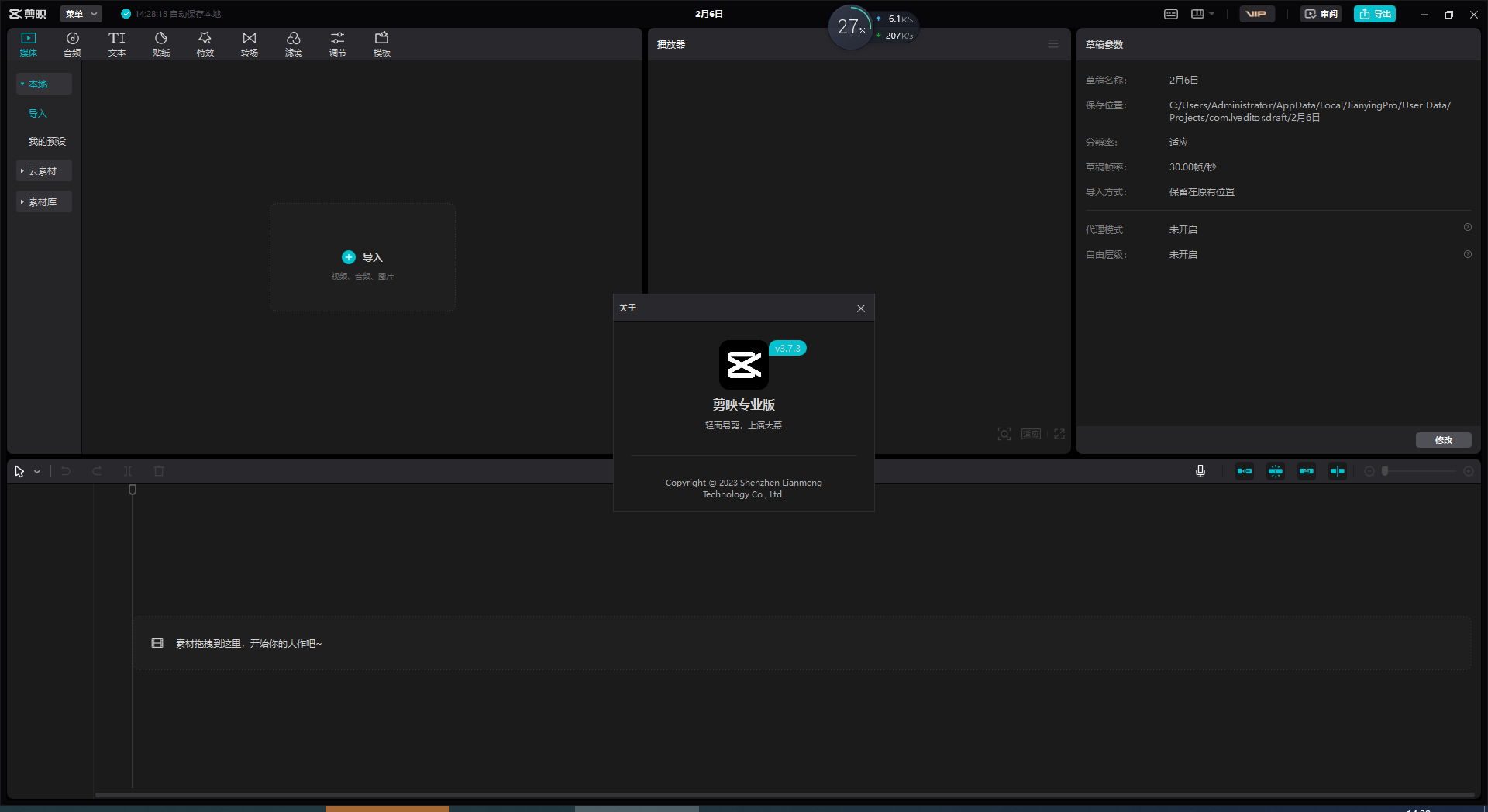The width and height of the screenshot is (1488, 812).
Task: Click the undo arrow in timeline toolbar
Action: click(66, 471)
